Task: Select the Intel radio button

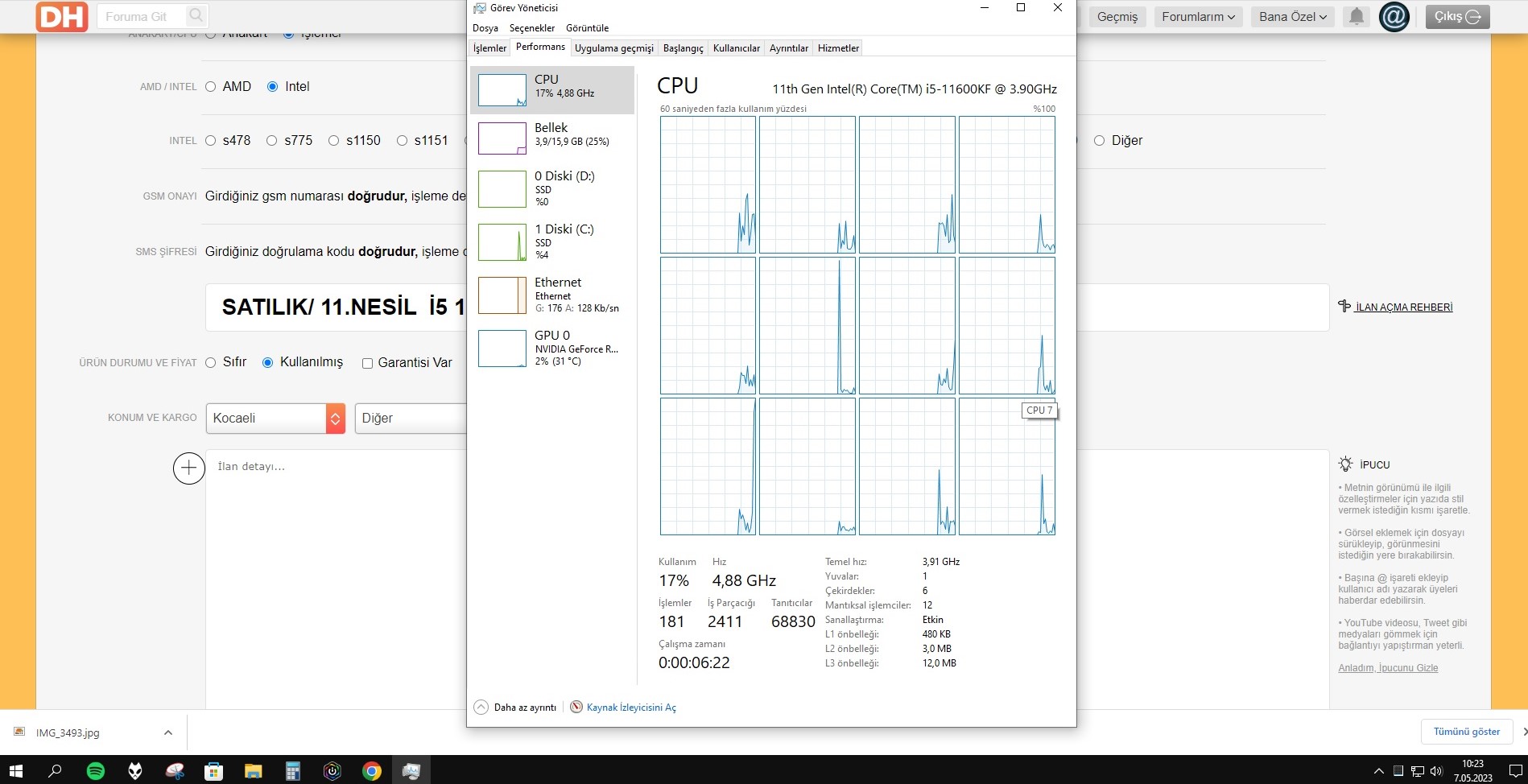Action: coord(272,86)
